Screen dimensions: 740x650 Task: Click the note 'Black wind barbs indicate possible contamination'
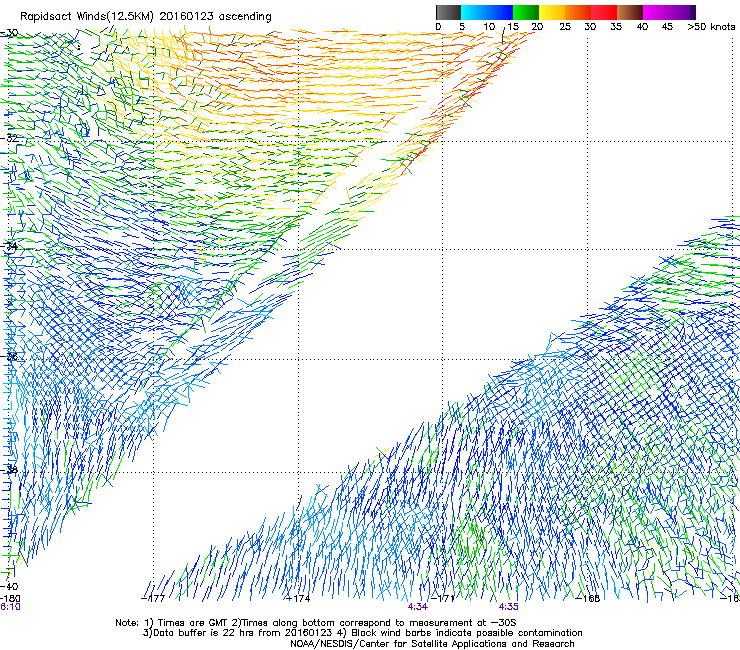(467, 633)
